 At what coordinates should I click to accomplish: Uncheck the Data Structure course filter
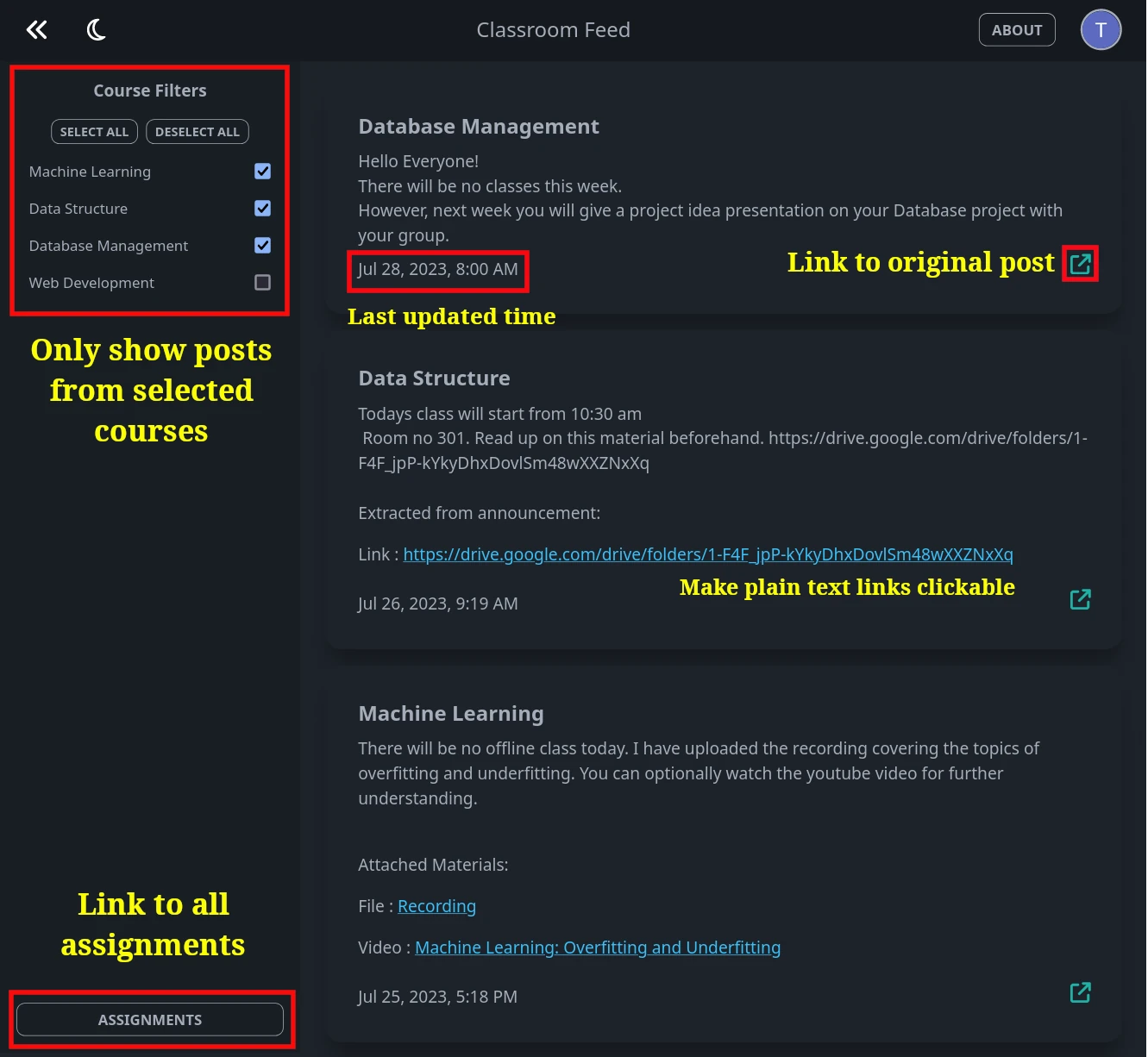[x=263, y=209]
